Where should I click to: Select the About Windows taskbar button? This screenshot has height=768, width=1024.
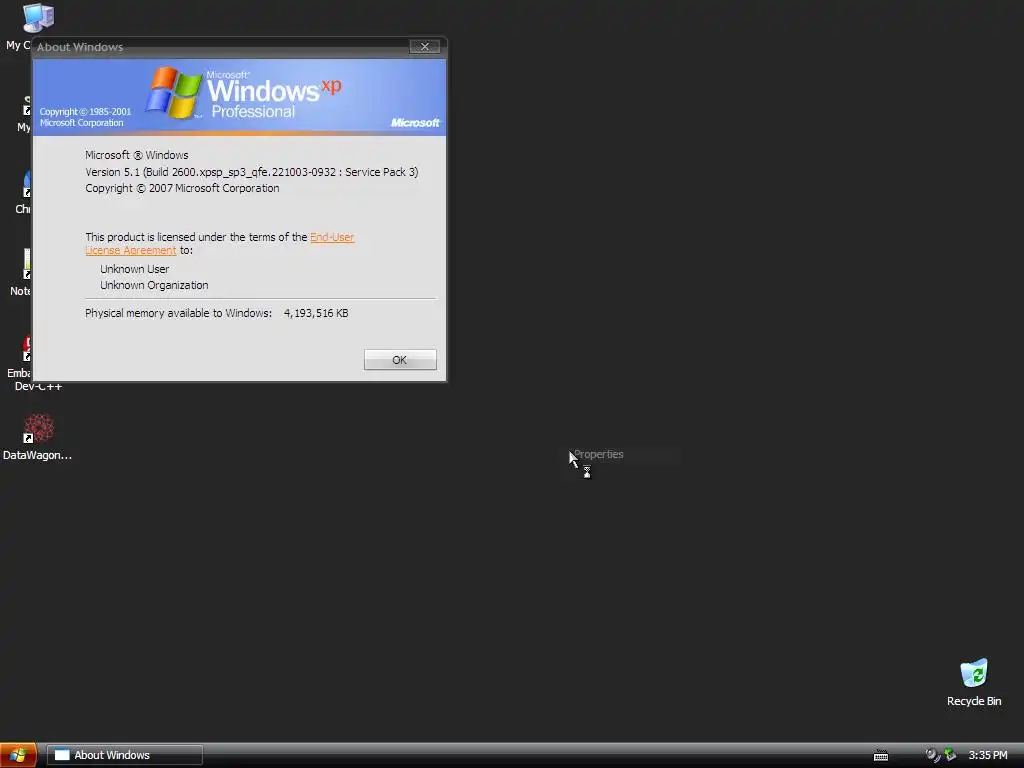pyautogui.click(x=124, y=755)
